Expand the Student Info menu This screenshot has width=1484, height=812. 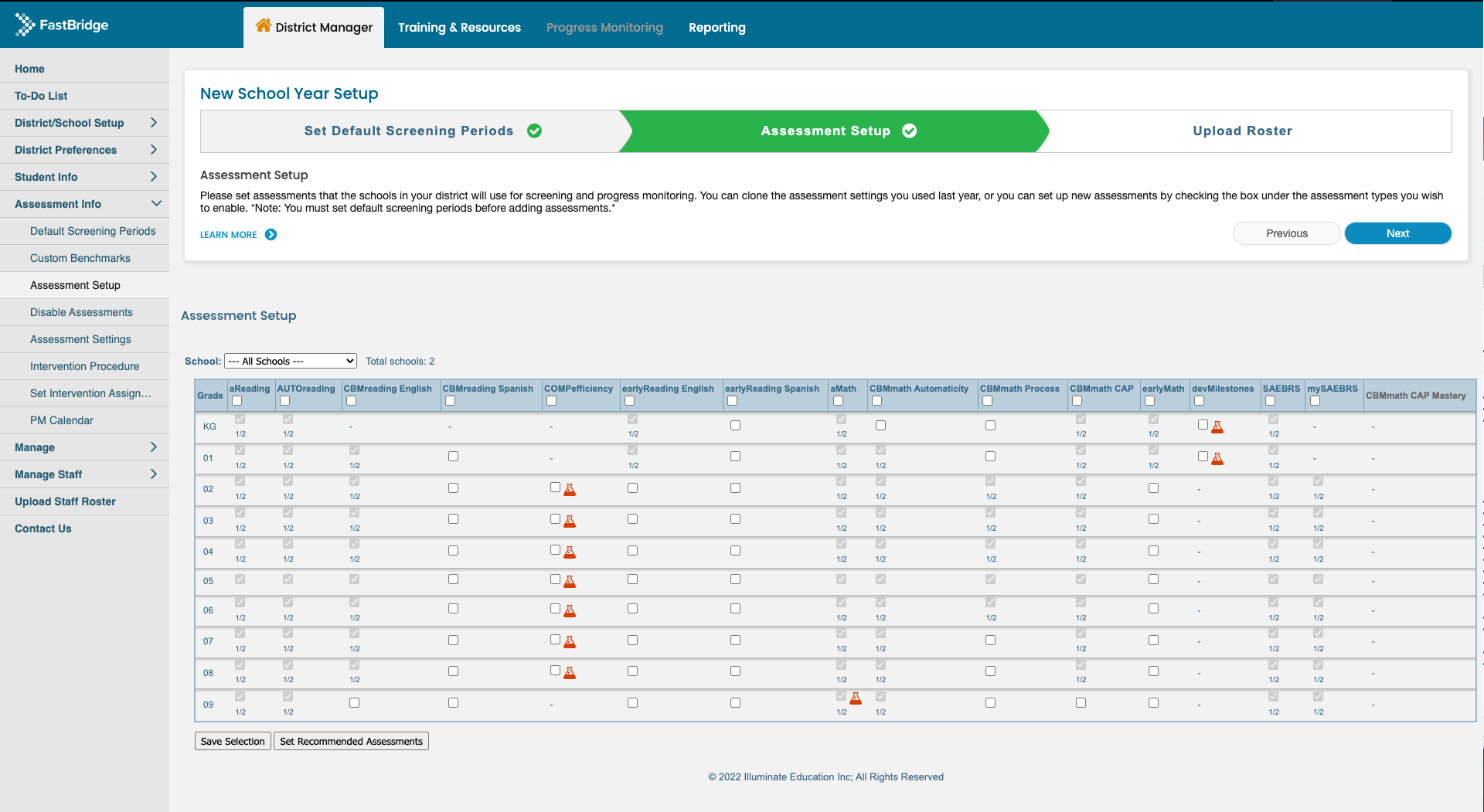[x=84, y=177]
